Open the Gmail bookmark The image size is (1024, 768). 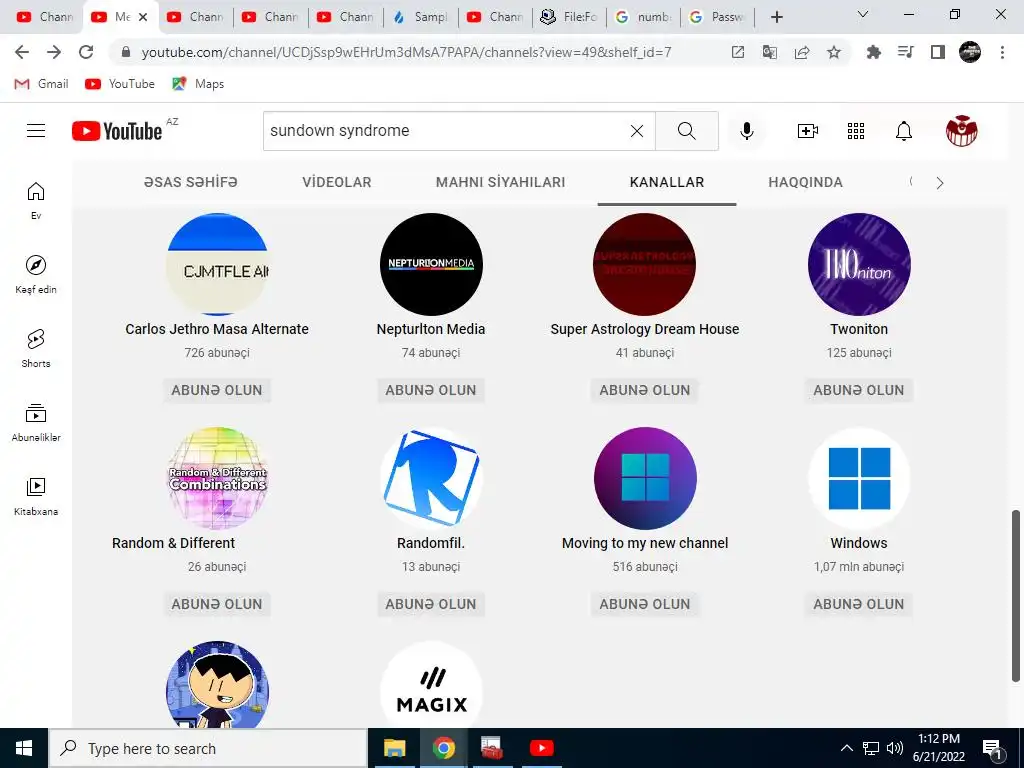click(x=42, y=84)
